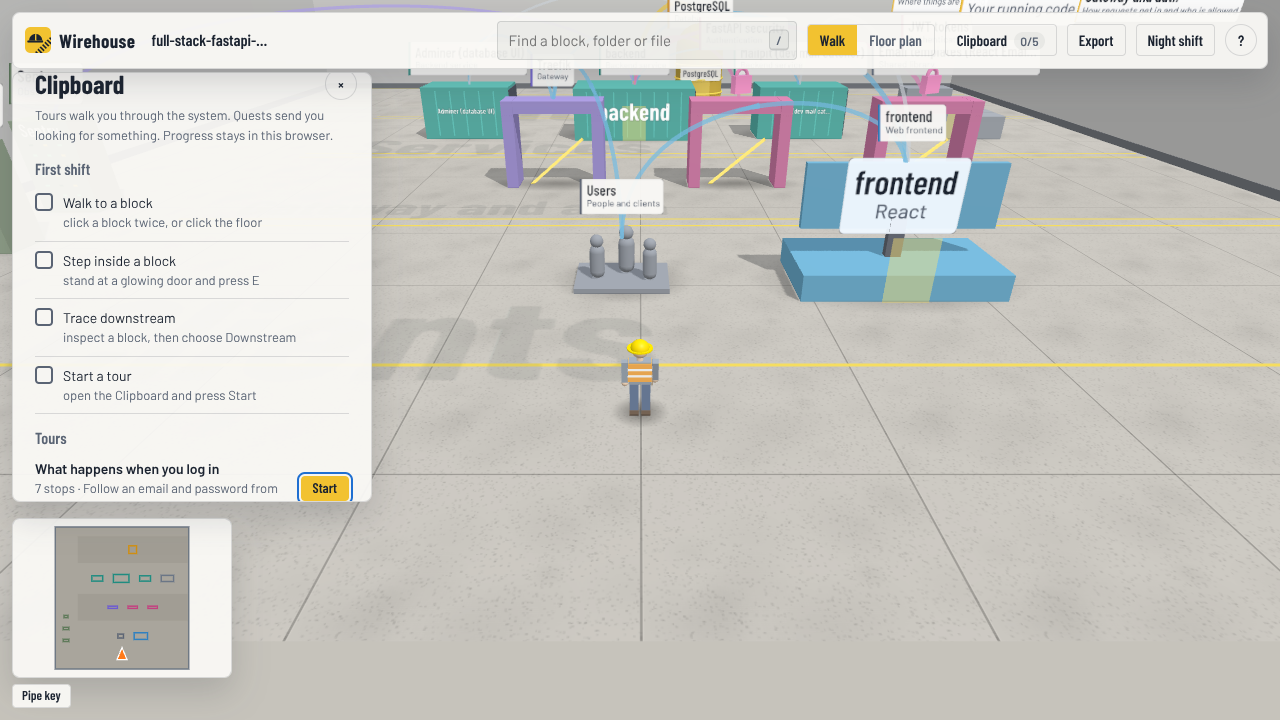The width and height of the screenshot is (1280, 720).
Task: Click the purple gateway arch
Action: (553, 140)
